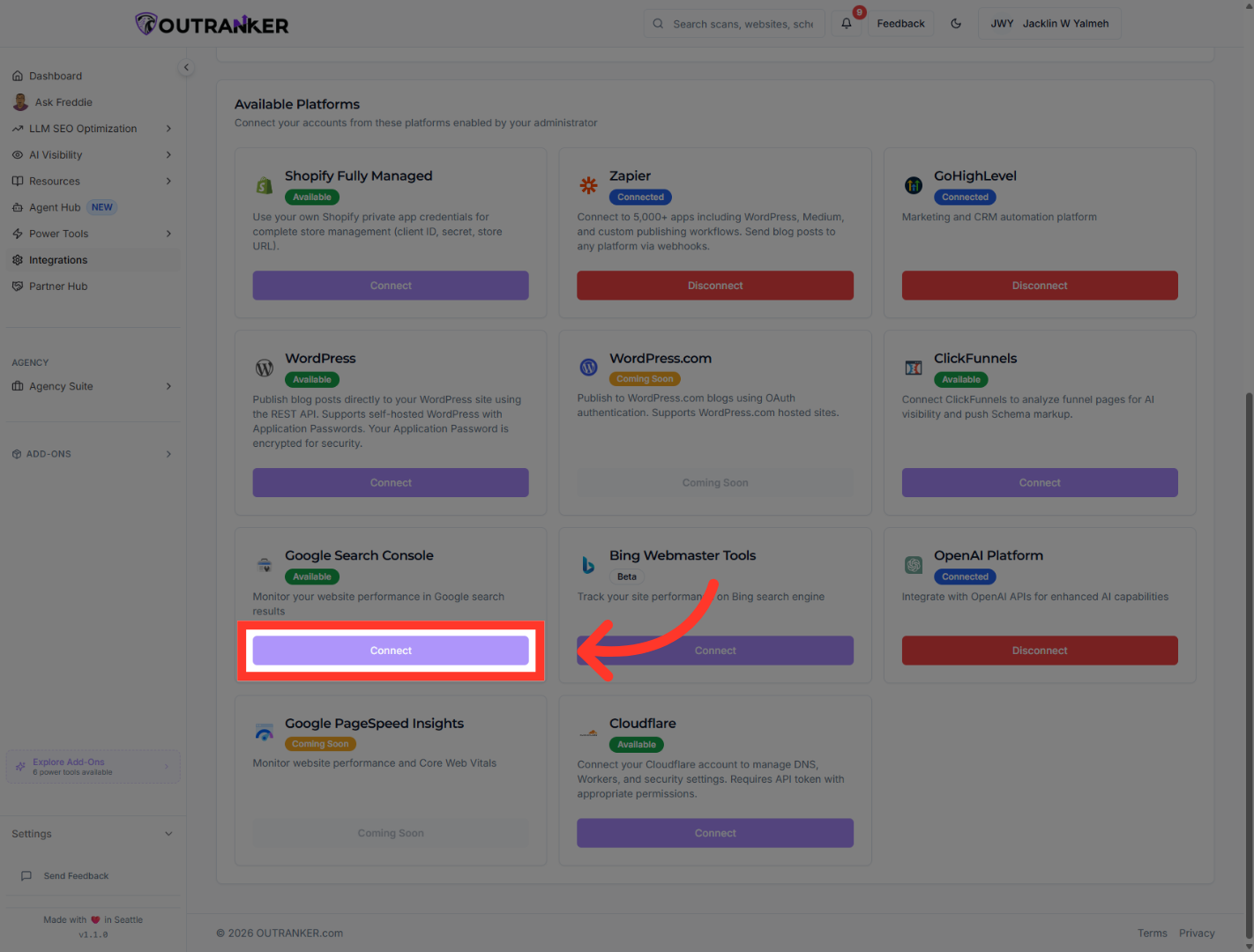Collapse the Settings section chevron
This screenshot has width=1254, height=952.
point(168,834)
